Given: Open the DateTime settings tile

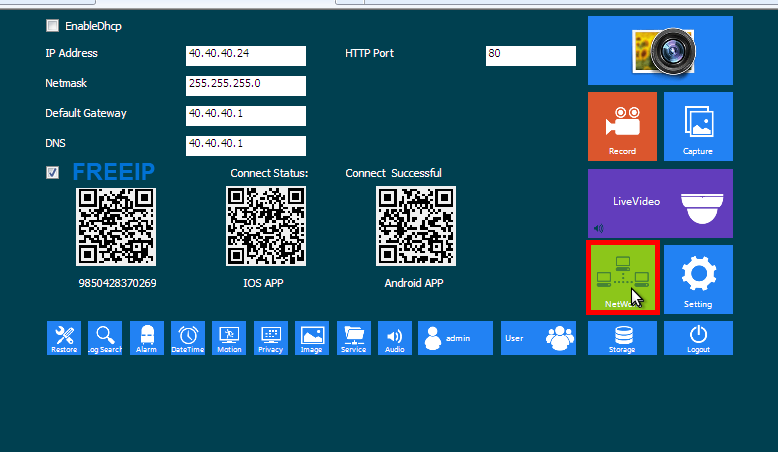Looking at the screenshot, I should (x=188, y=338).
